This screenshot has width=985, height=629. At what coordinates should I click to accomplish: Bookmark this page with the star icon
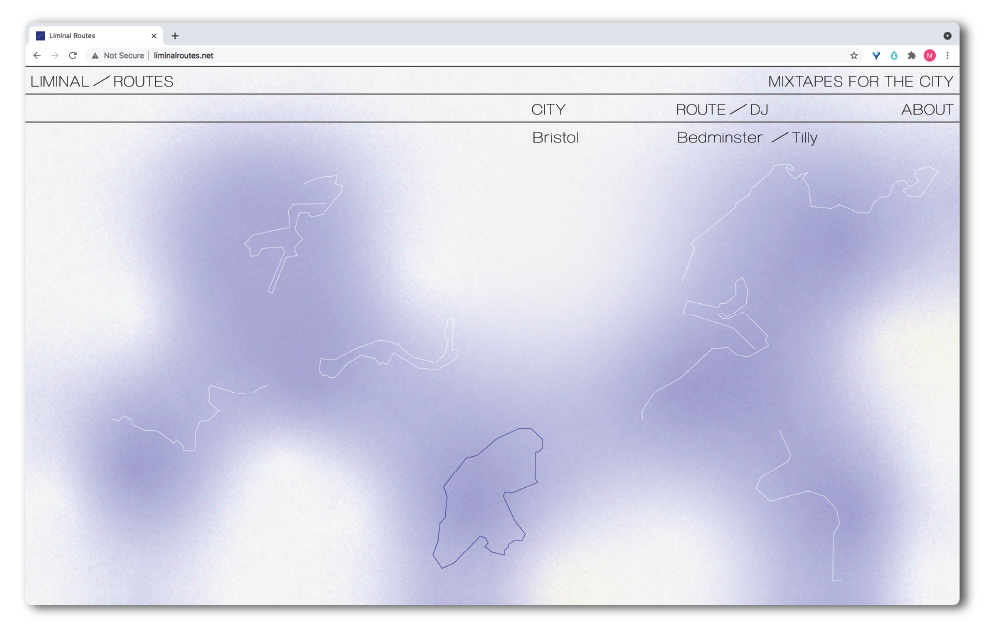[x=854, y=56]
